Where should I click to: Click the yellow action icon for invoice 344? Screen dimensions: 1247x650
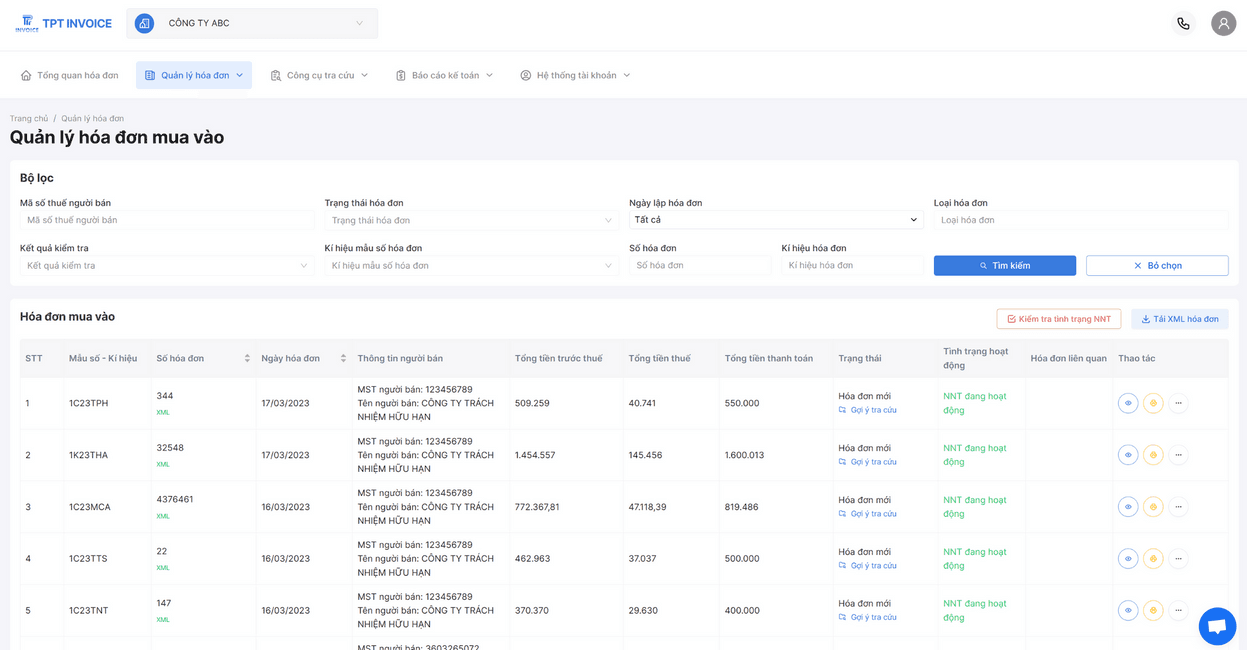[1153, 403]
